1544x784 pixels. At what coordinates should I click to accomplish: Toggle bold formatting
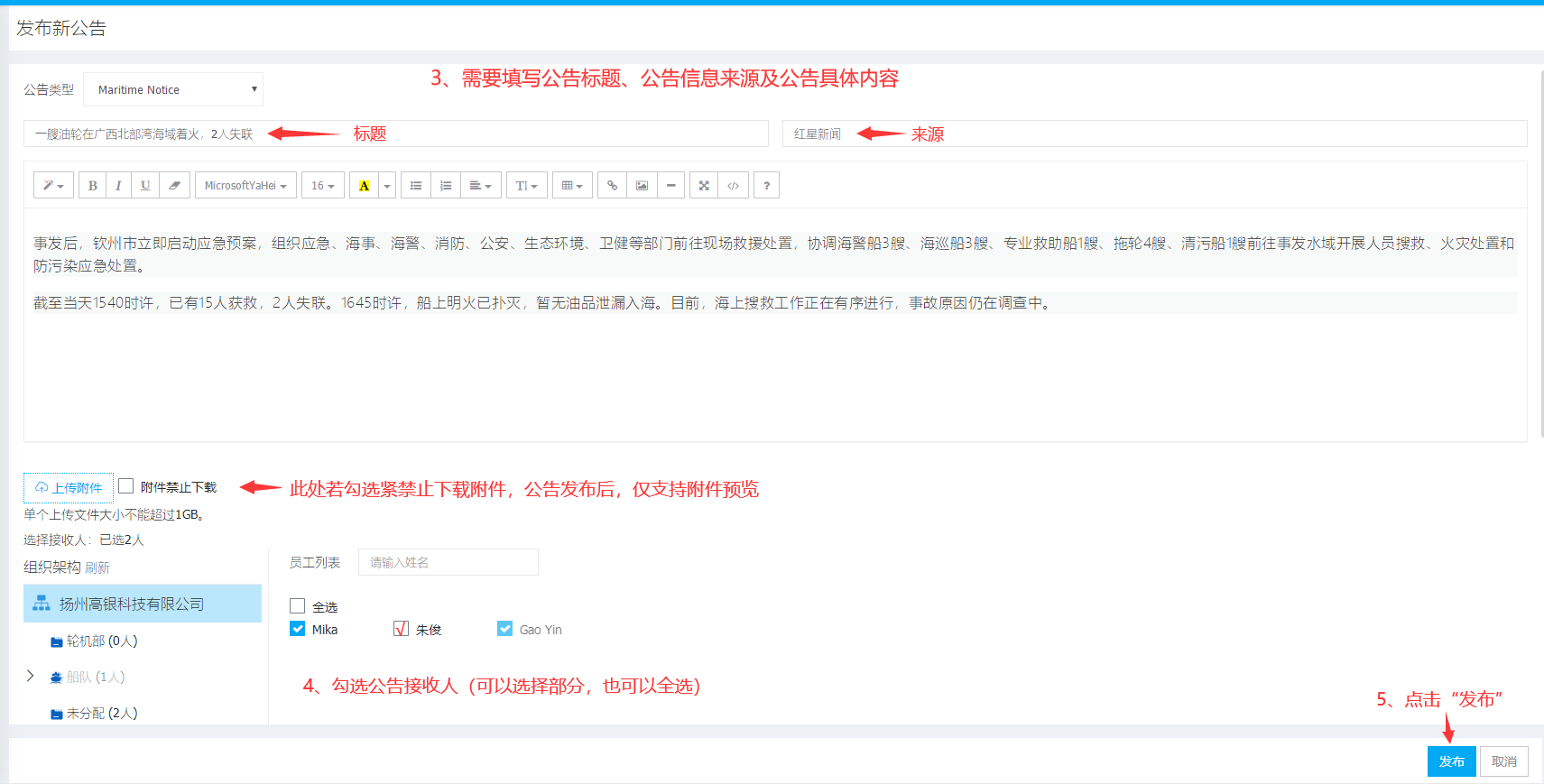click(x=92, y=185)
